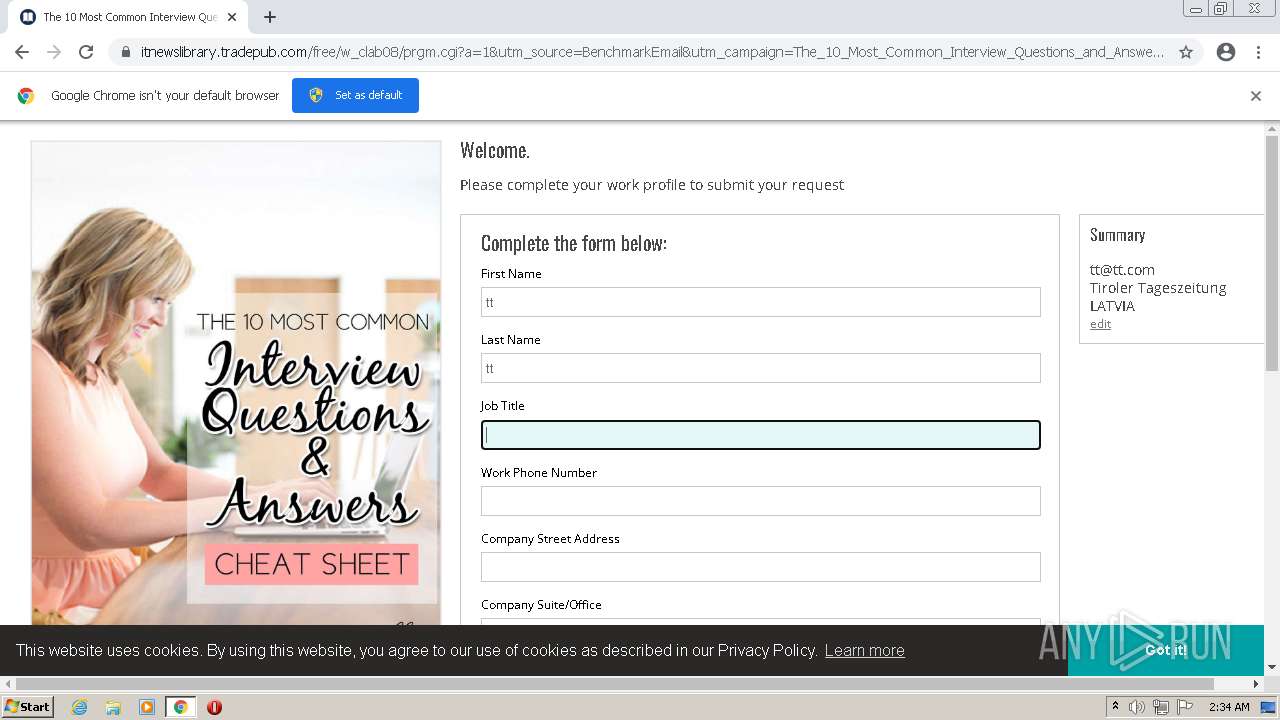Show hidden system tray icons

coord(1115,707)
